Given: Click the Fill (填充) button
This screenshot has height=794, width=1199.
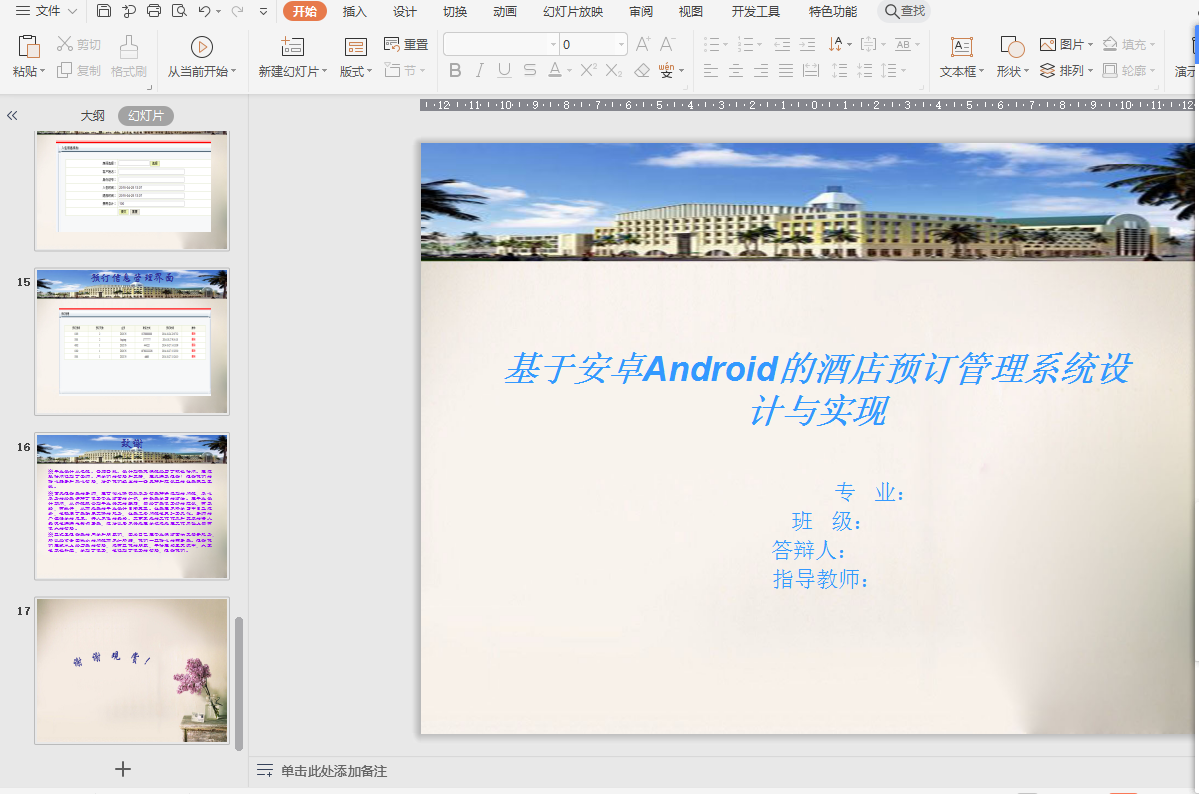Looking at the screenshot, I should pyautogui.click(x=1129, y=44).
